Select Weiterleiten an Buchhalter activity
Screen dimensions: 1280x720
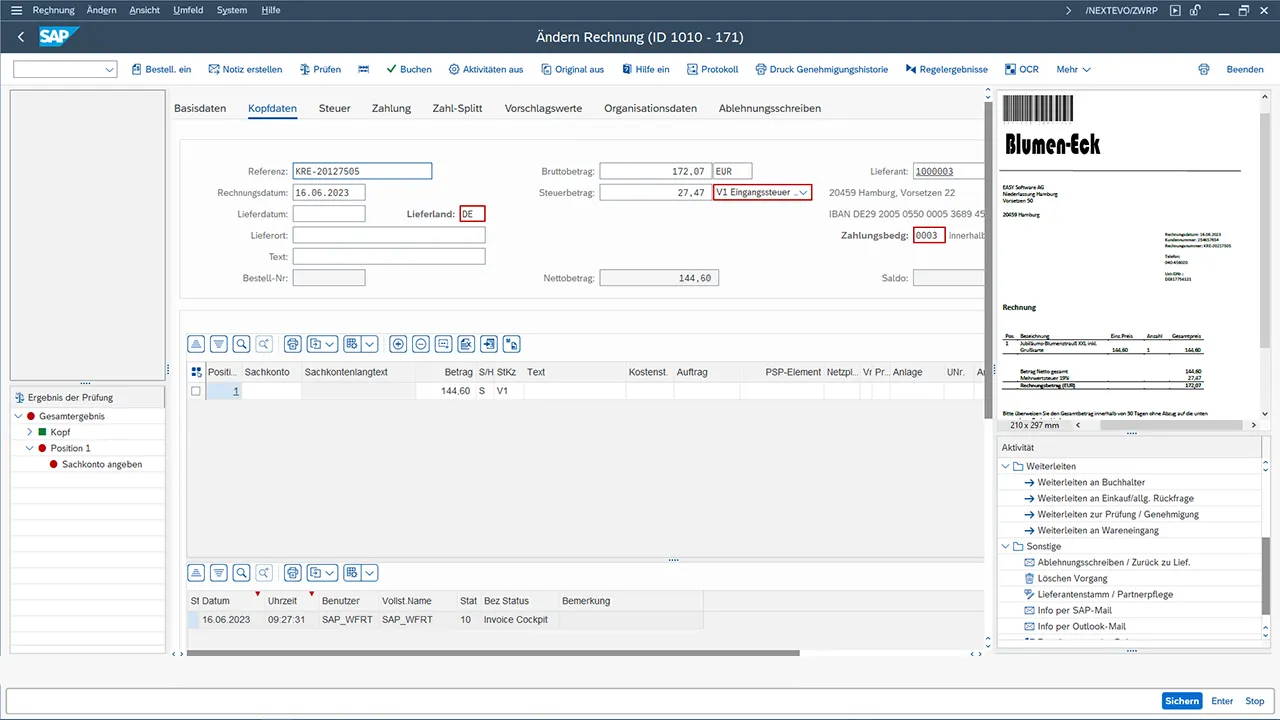[1091, 482]
